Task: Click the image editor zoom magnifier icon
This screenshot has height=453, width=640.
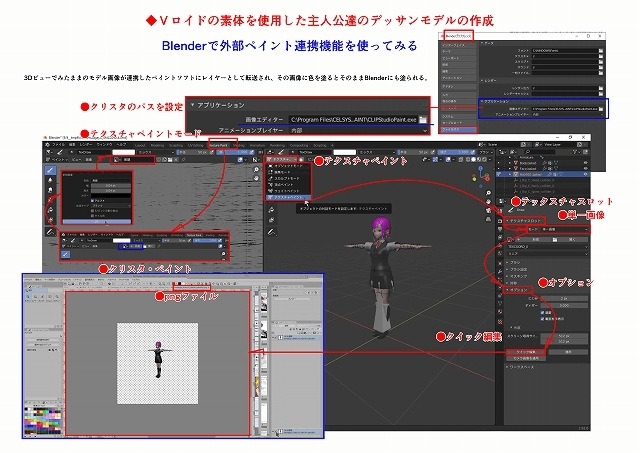Action: (x=256, y=169)
